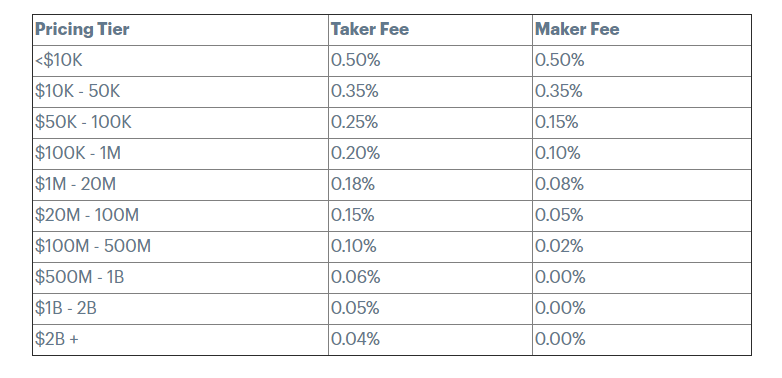Click the 0.02% maker fee value
Screen dimensions: 782x378
coord(559,246)
